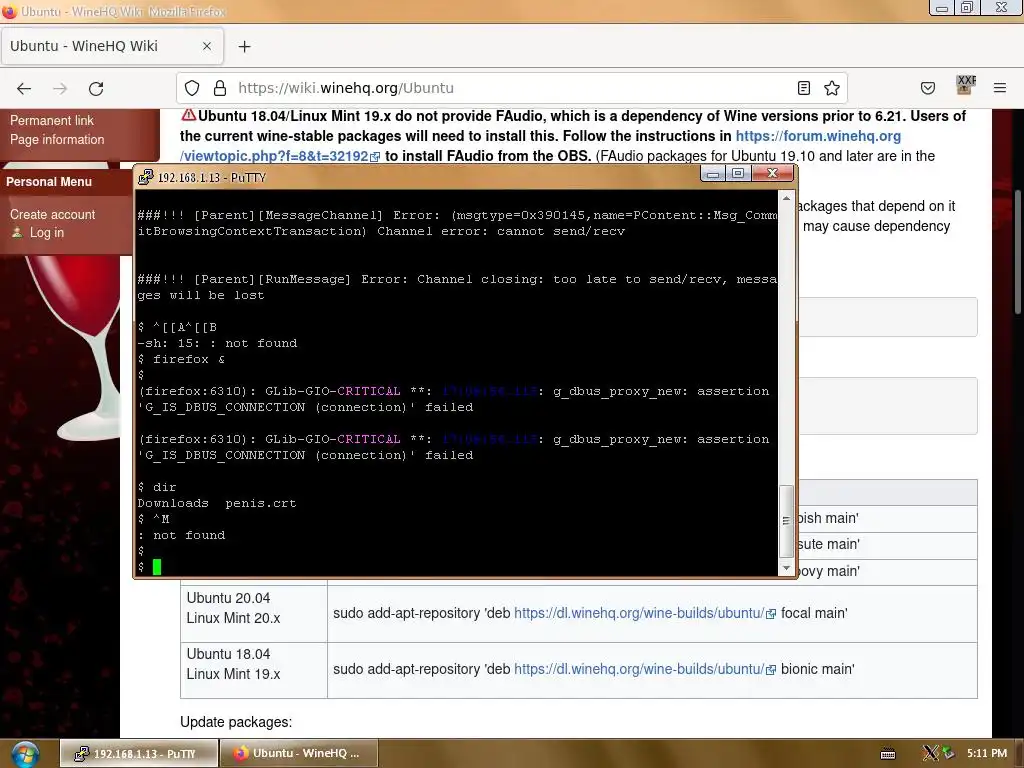Open Page information sidebar link
Screen dimensions: 1024x768
click(x=57, y=139)
